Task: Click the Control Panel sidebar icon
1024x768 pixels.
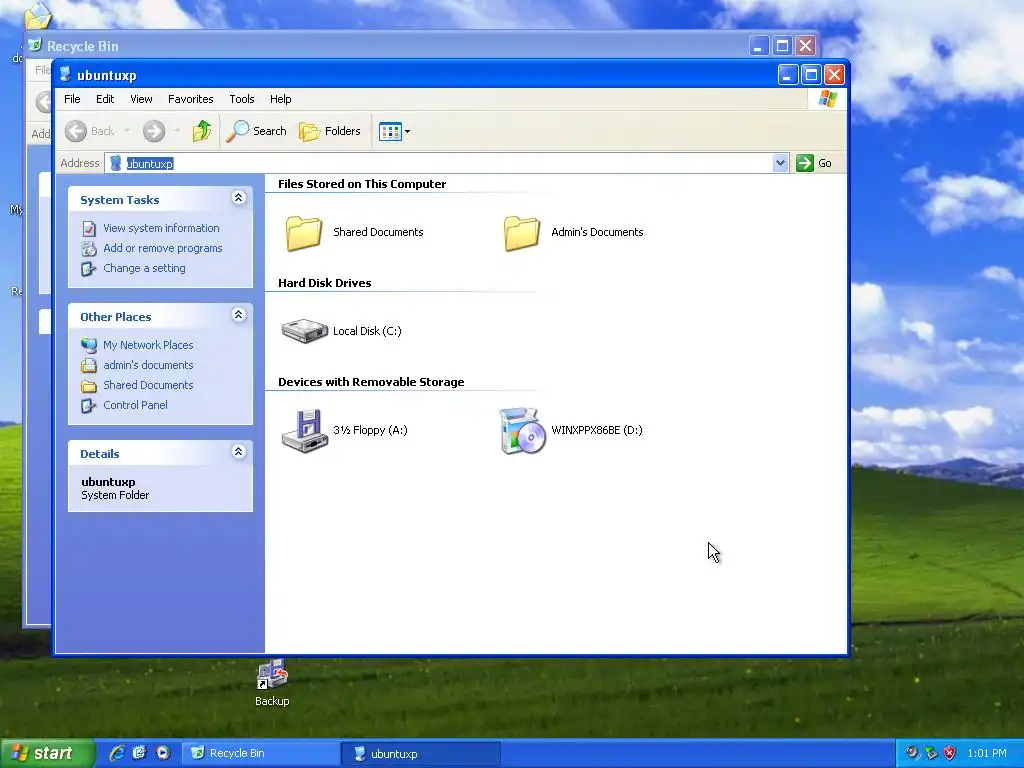Action: point(89,406)
